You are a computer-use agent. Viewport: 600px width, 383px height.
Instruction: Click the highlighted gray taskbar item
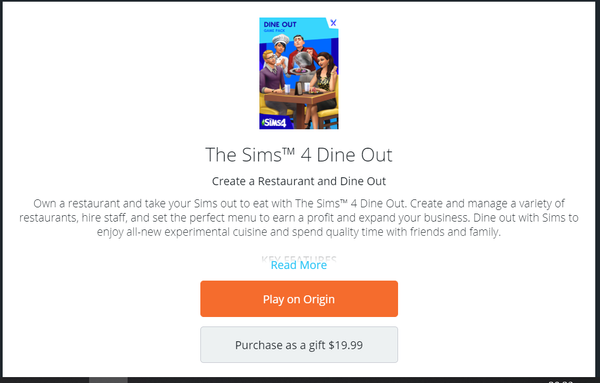(x=108, y=380)
